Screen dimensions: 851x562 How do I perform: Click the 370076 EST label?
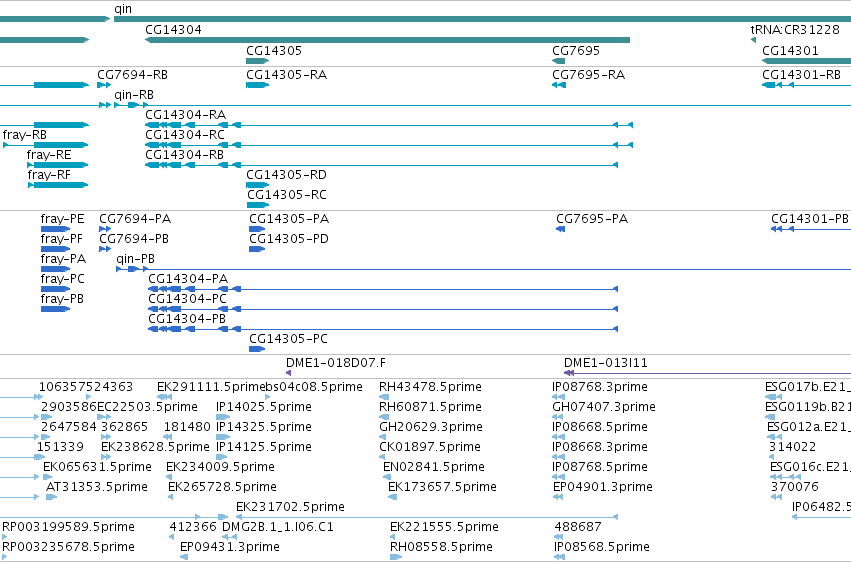[795, 487]
